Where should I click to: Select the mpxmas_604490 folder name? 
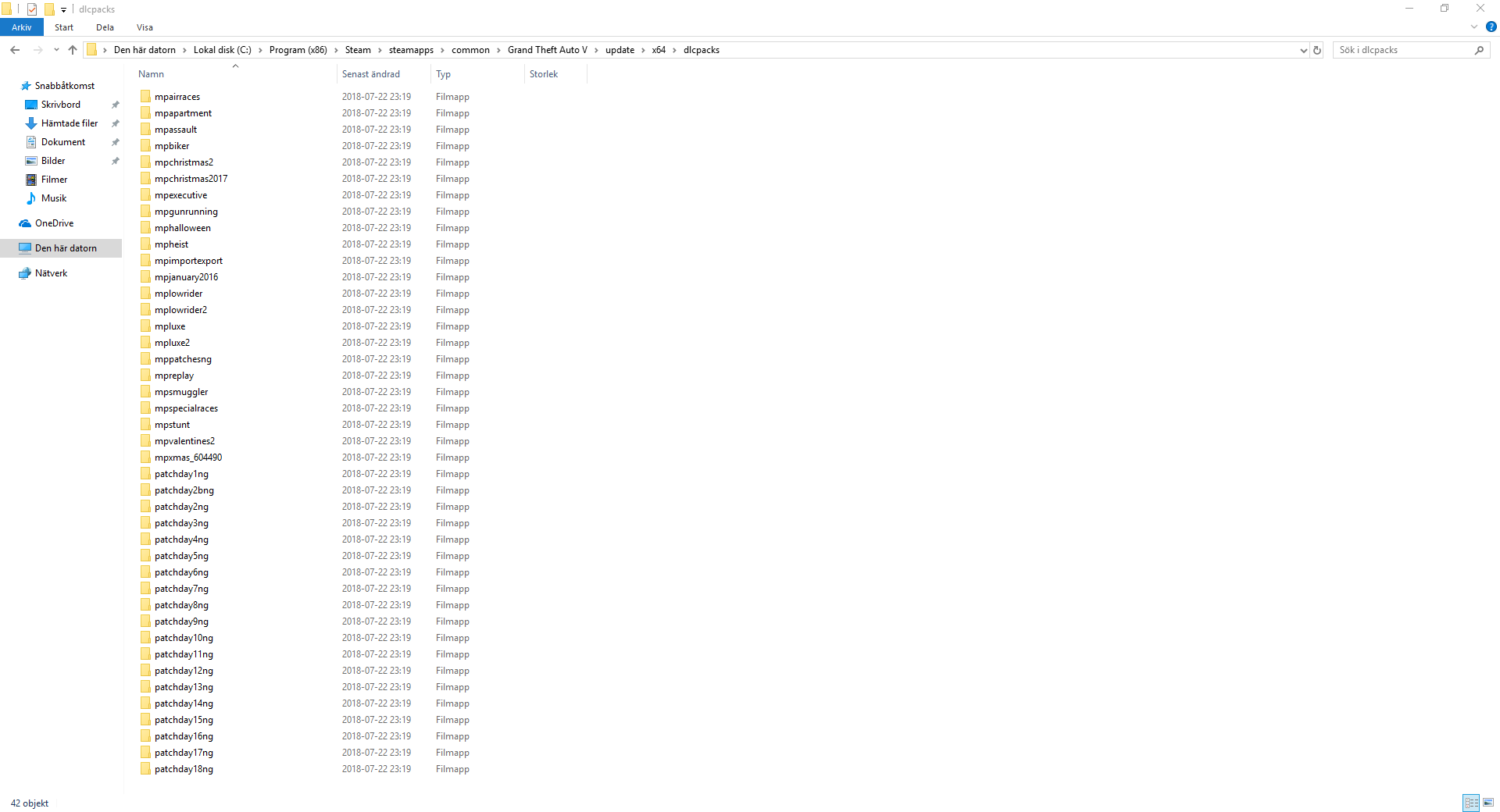pos(188,458)
